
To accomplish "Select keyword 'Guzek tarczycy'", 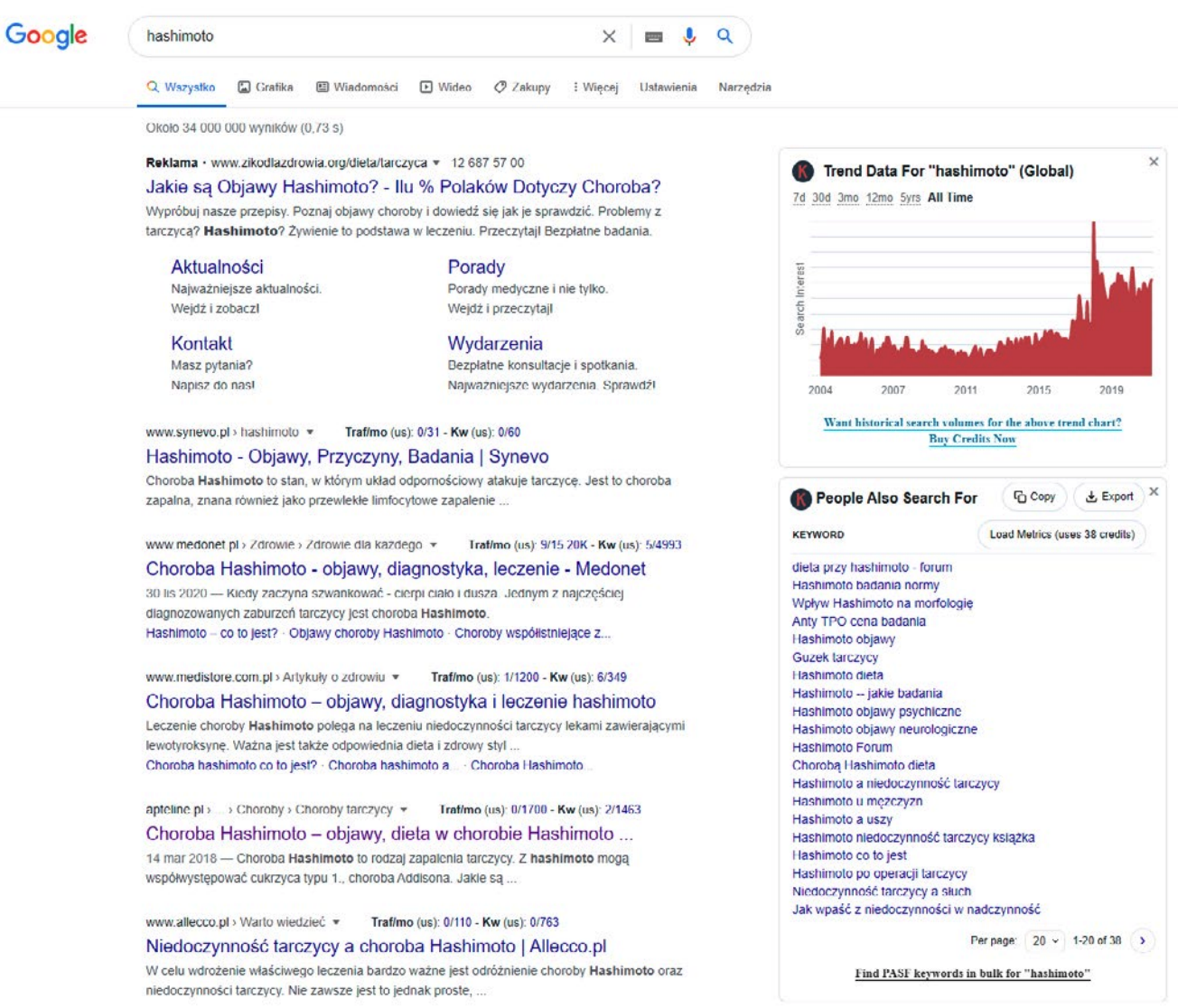I will [835, 658].
